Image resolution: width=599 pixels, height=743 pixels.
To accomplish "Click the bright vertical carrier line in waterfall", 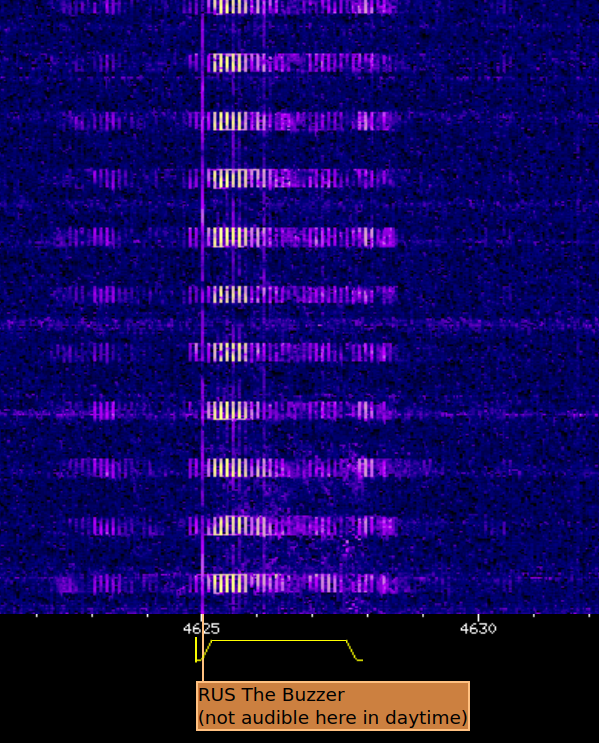I will [202, 313].
